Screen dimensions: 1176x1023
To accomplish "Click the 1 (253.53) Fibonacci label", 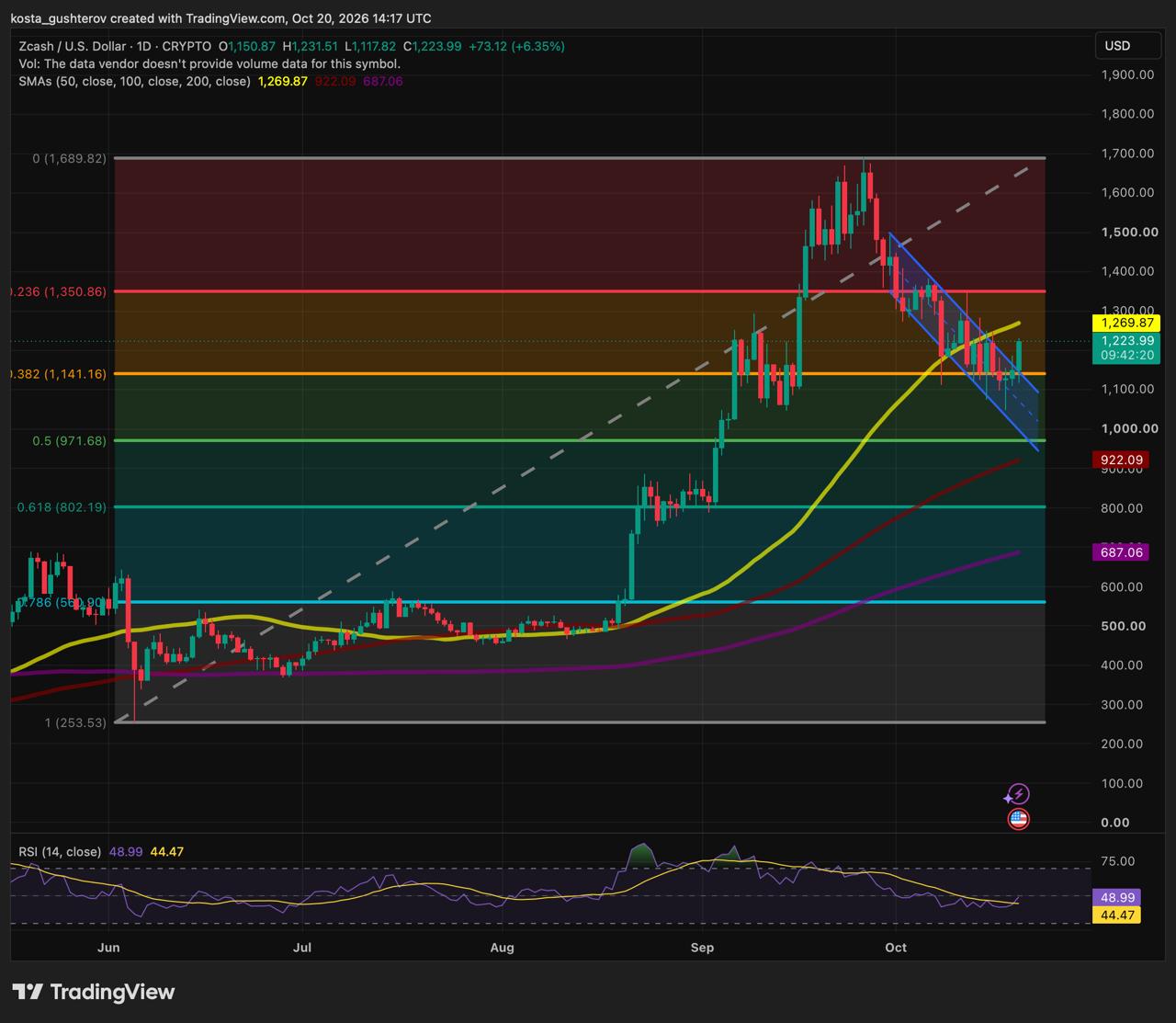I will 75,722.
